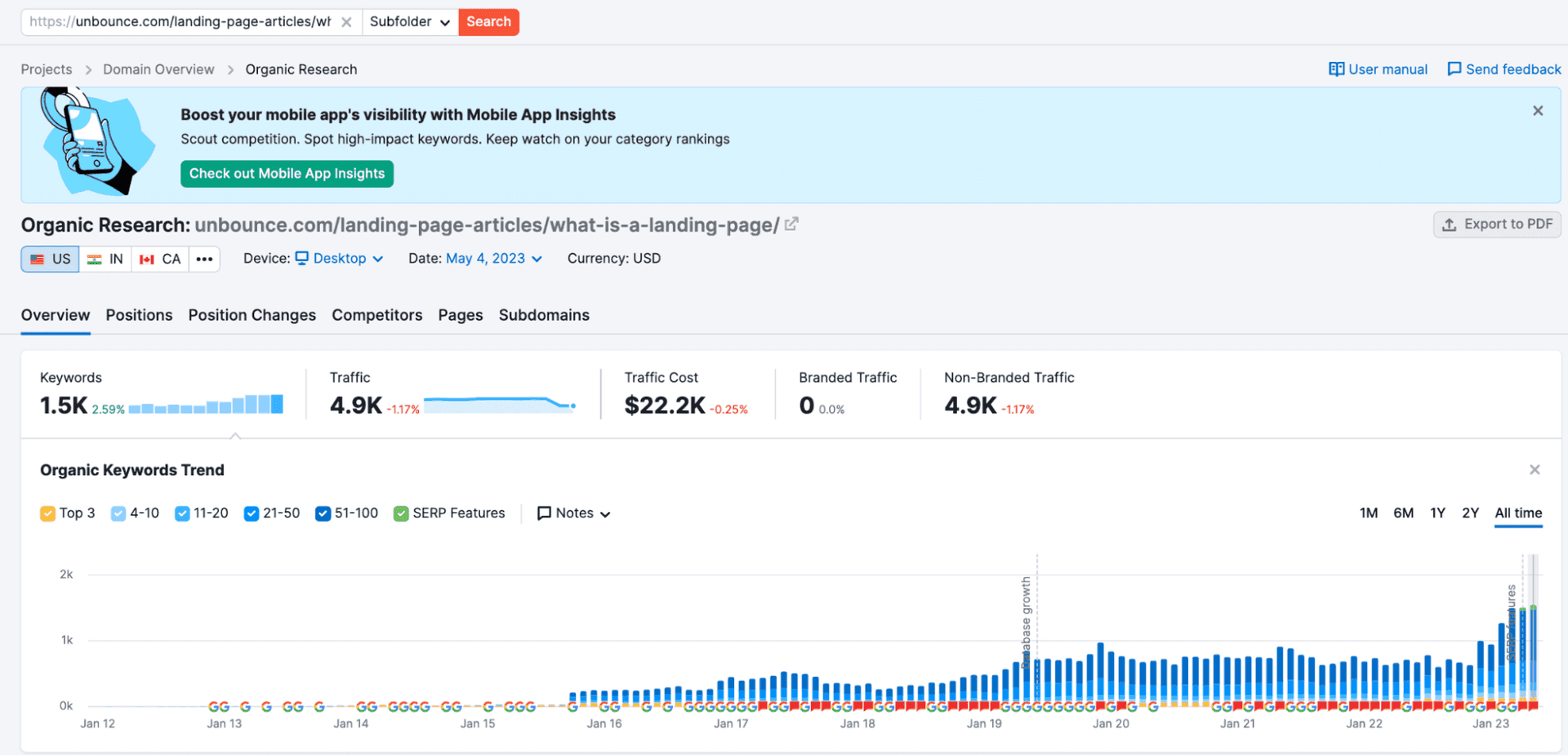Show more country databases via ellipsis
This screenshot has width=1568, height=756.
point(204,259)
